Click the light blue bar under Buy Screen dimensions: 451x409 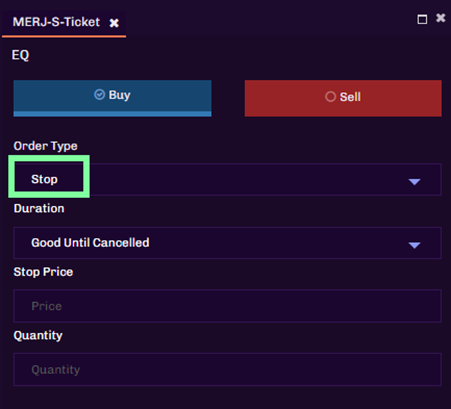pyautogui.click(x=112, y=114)
